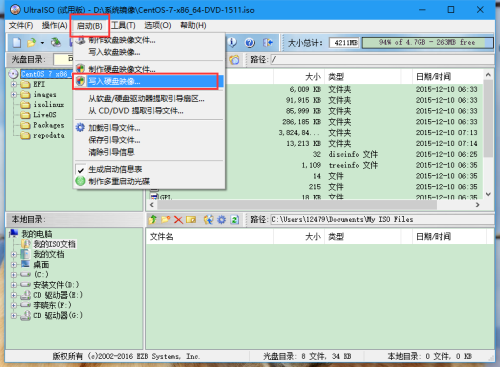500x367 pixels.
Task: Click the local Rename folder icon
Action: (x=191, y=220)
